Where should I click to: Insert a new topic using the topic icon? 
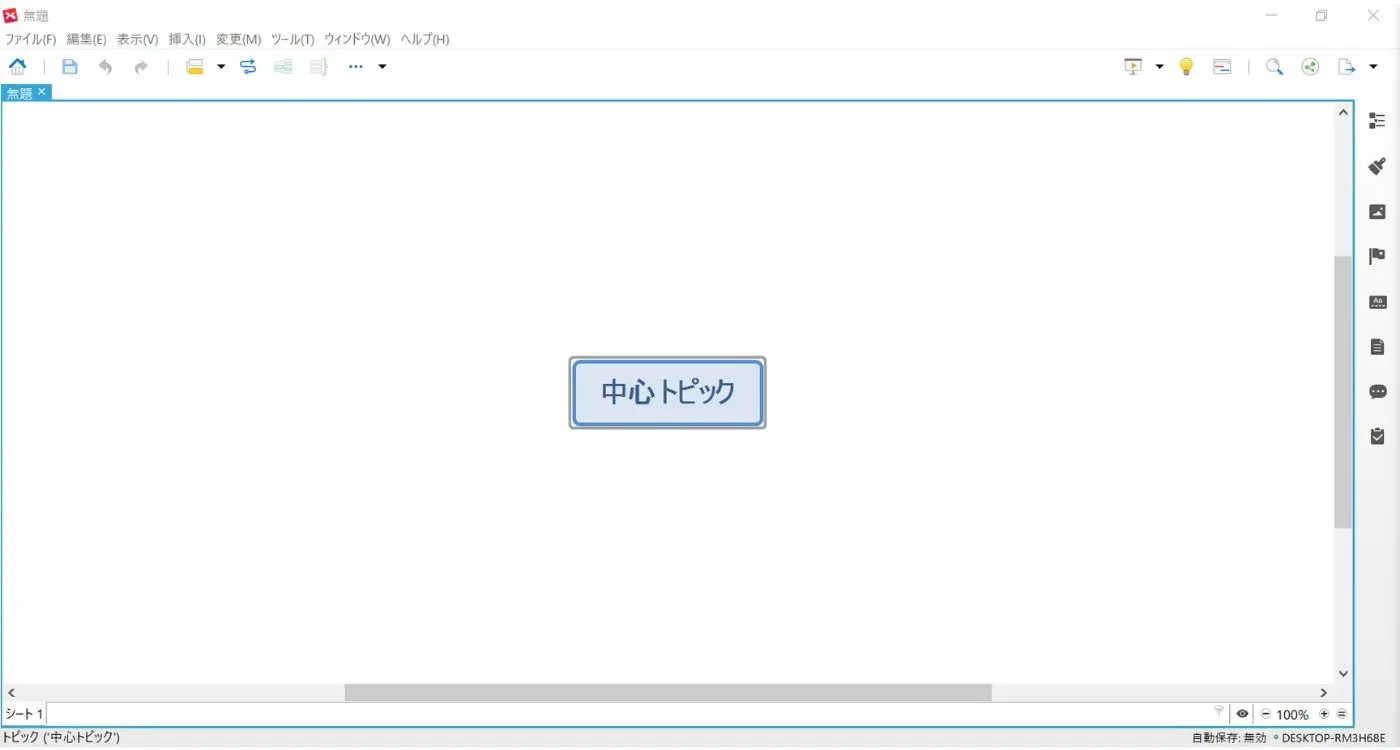coord(195,66)
